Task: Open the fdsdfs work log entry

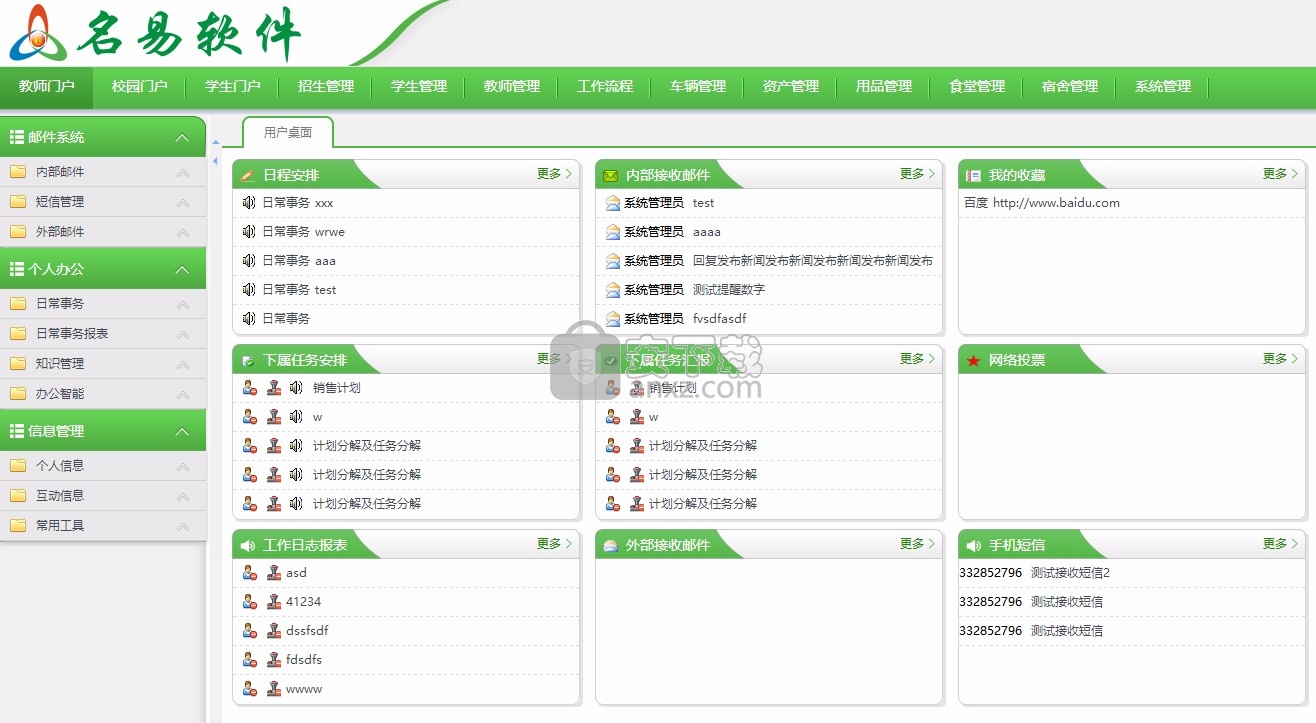Action: (x=304, y=660)
